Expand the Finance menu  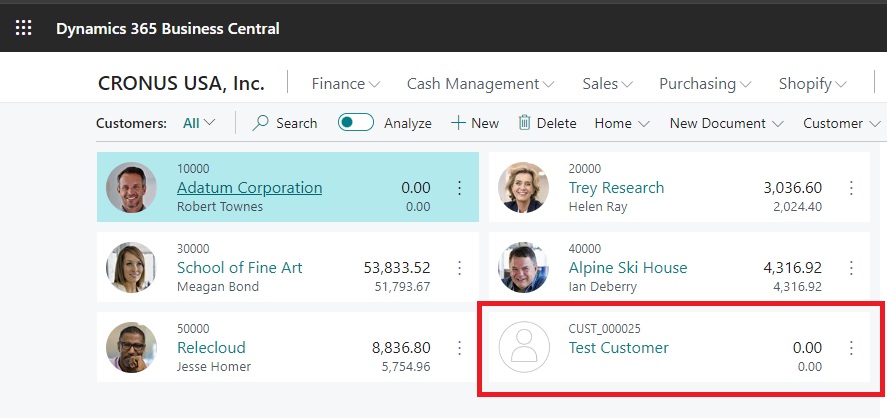346,84
